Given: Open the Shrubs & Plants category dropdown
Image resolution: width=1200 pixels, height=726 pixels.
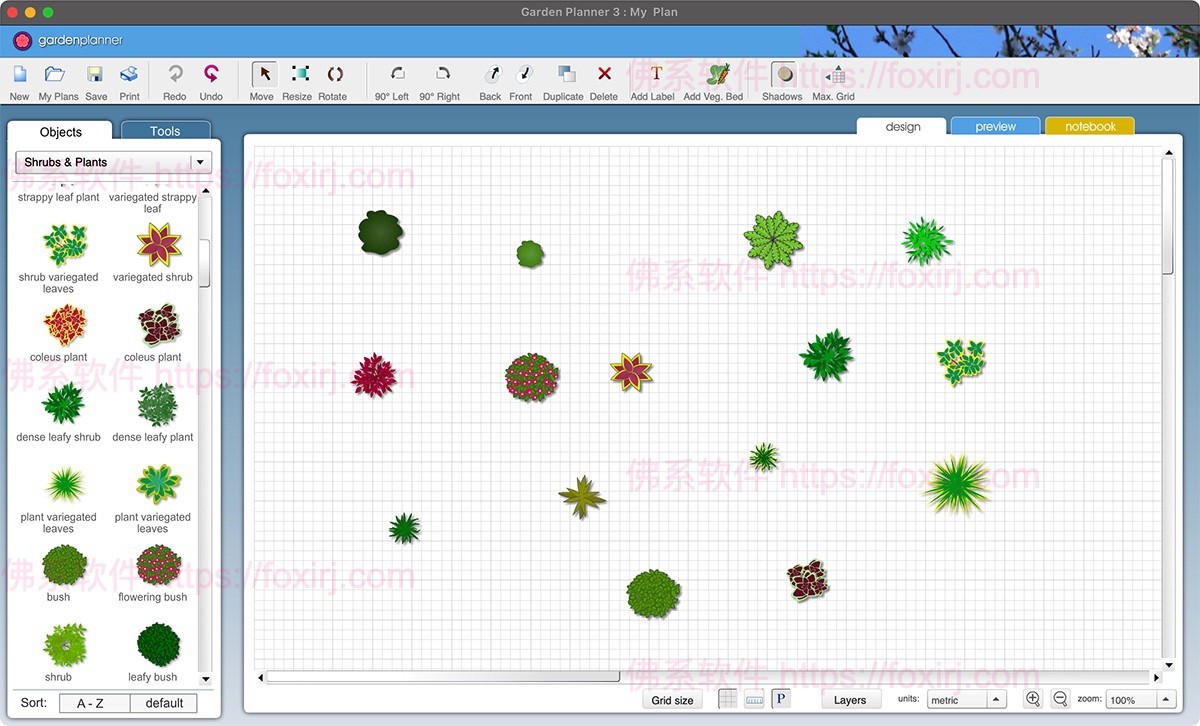Looking at the screenshot, I should [x=110, y=161].
